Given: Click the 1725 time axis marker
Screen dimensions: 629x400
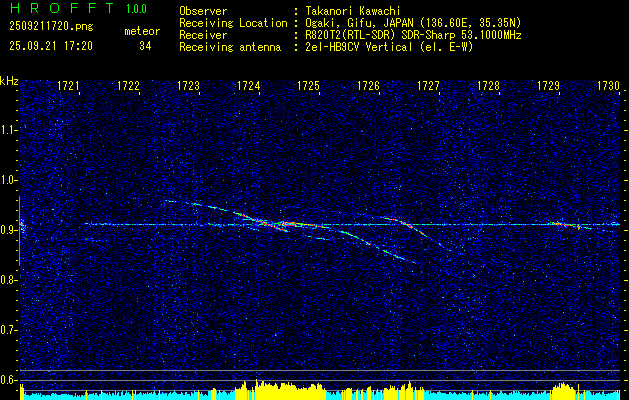Looking at the screenshot, I should [308, 86].
